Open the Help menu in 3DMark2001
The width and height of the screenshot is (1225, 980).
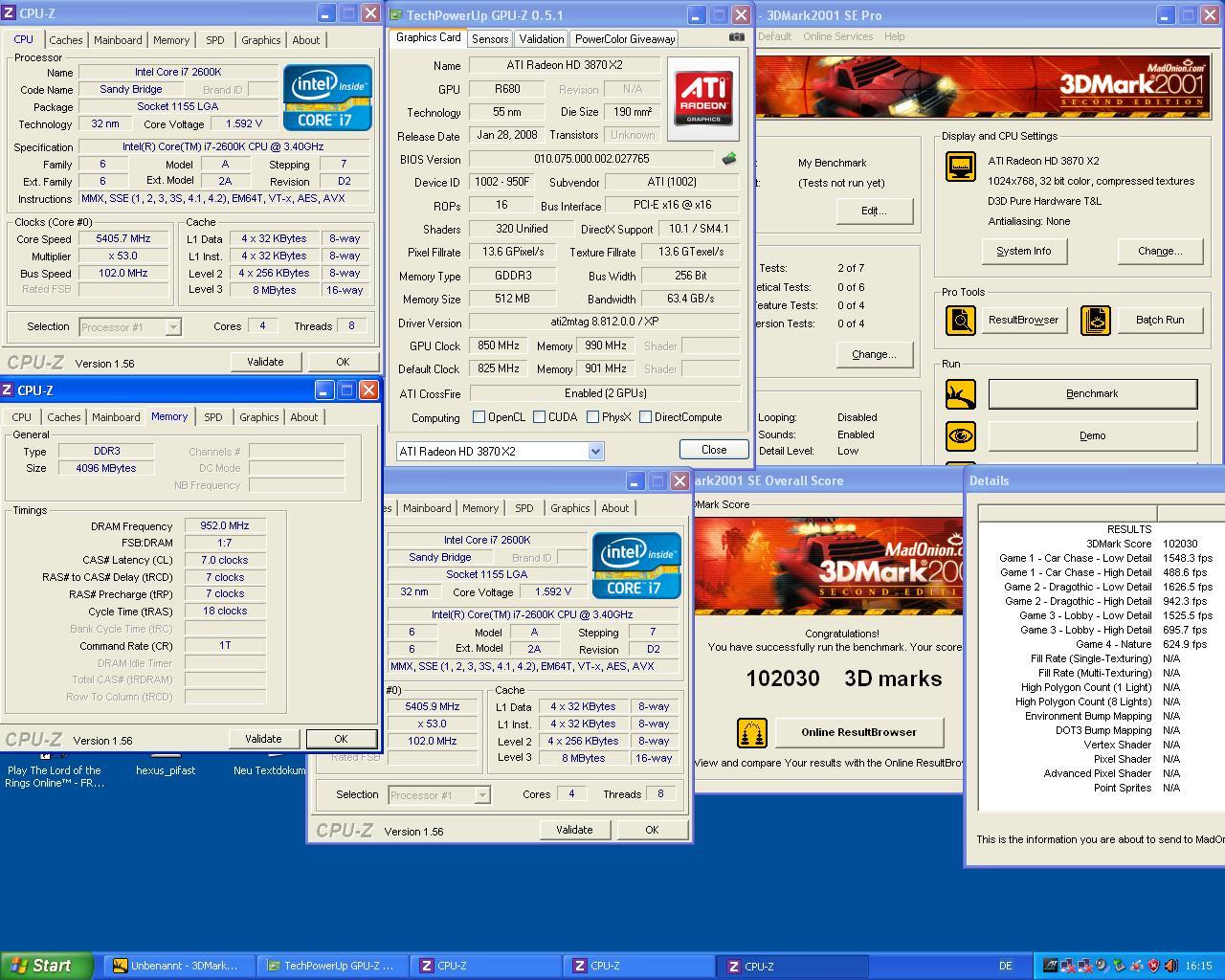(894, 36)
